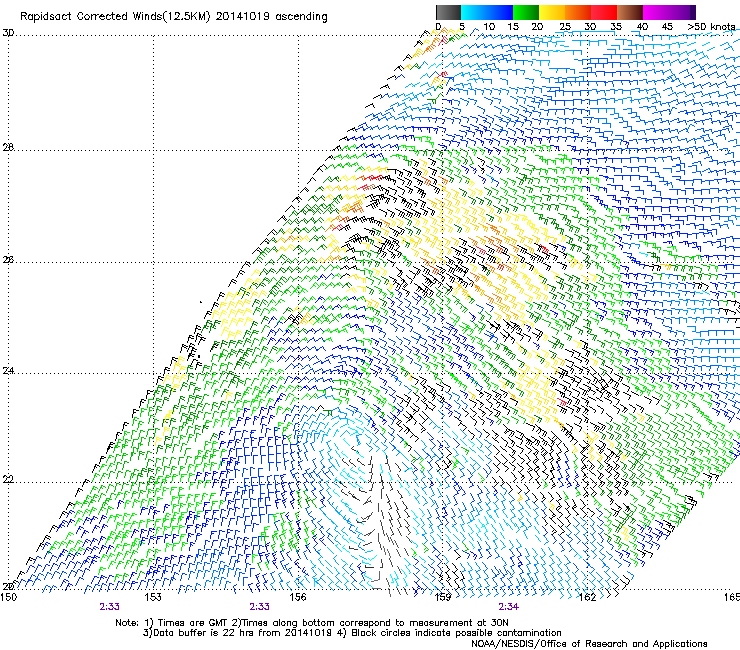Click the longitude label 159
Image resolution: width=740 pixels, height=650 pixels.
pyautogui.click(x=443, y=597)
